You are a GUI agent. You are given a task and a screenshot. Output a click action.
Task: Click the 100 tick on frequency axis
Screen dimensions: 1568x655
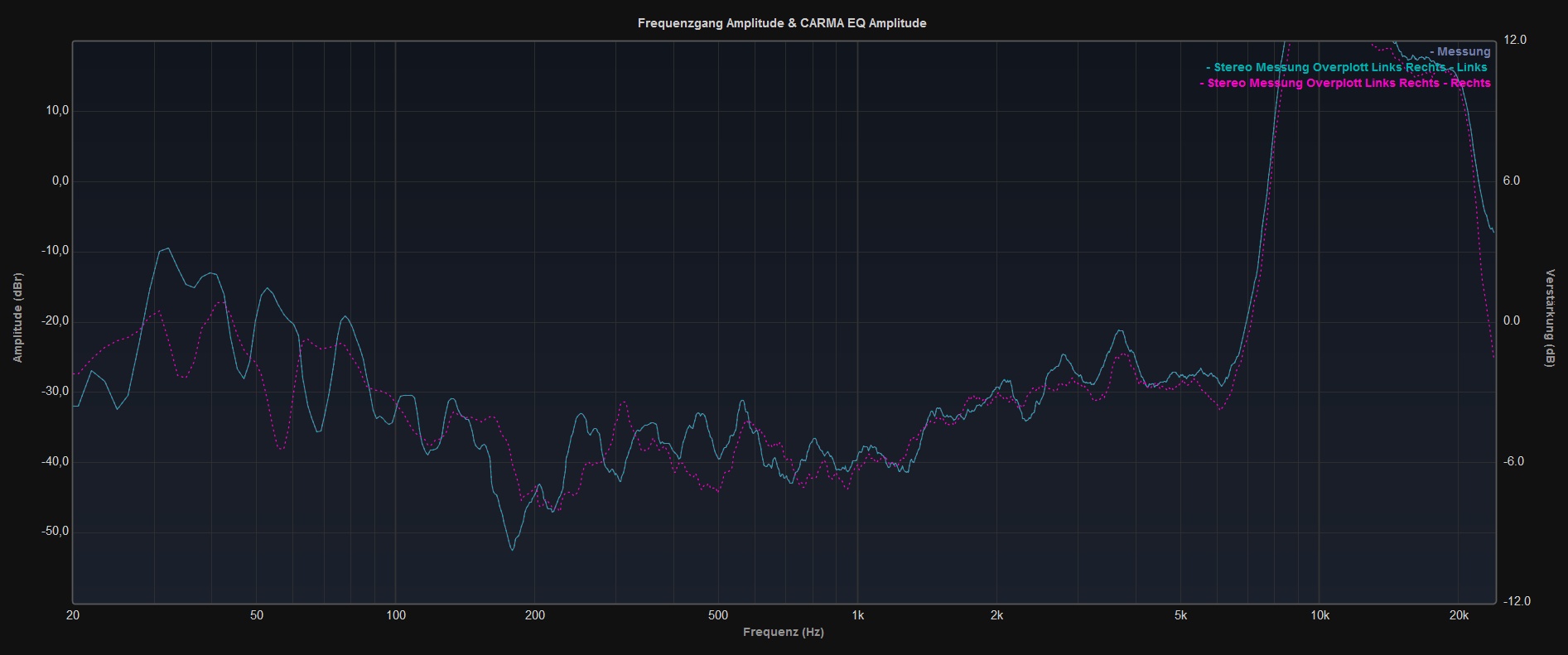click(x=395, y=615)
